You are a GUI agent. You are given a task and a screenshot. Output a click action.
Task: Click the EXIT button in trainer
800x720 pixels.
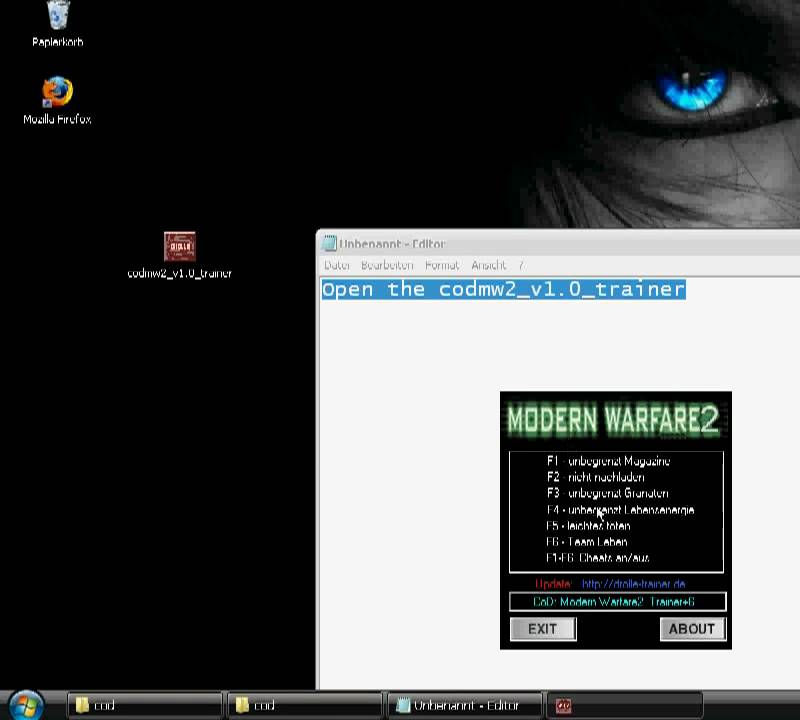coord(543,629)
